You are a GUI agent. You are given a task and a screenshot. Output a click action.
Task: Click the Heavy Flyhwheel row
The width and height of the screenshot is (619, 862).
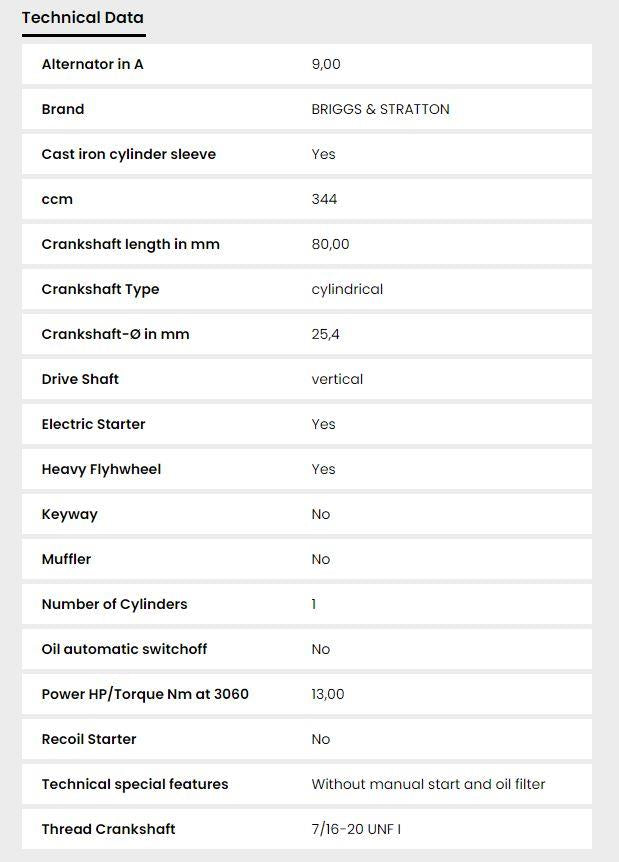(x=307, y=469)
